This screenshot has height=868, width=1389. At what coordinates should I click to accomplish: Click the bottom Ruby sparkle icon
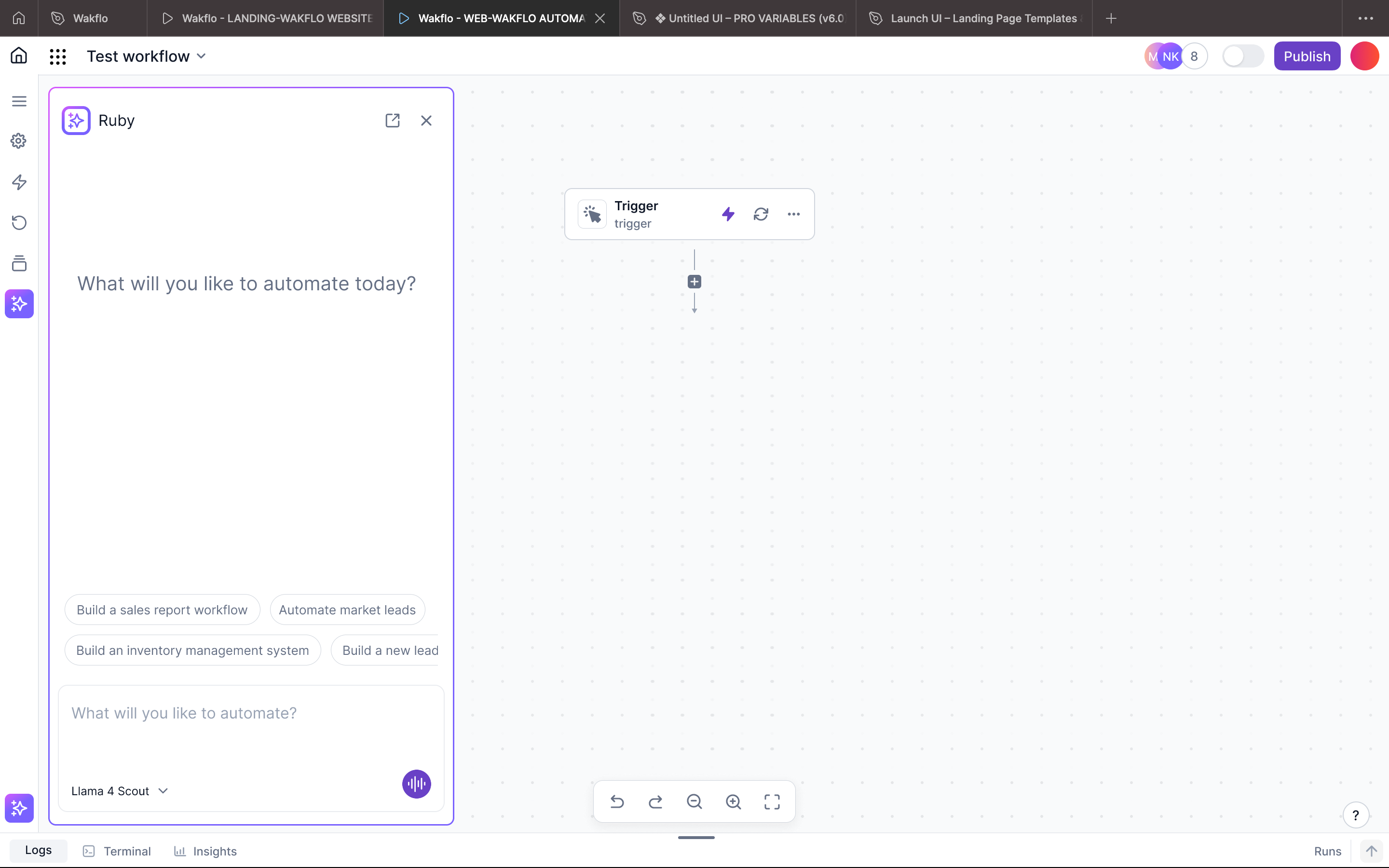(19, 808)
